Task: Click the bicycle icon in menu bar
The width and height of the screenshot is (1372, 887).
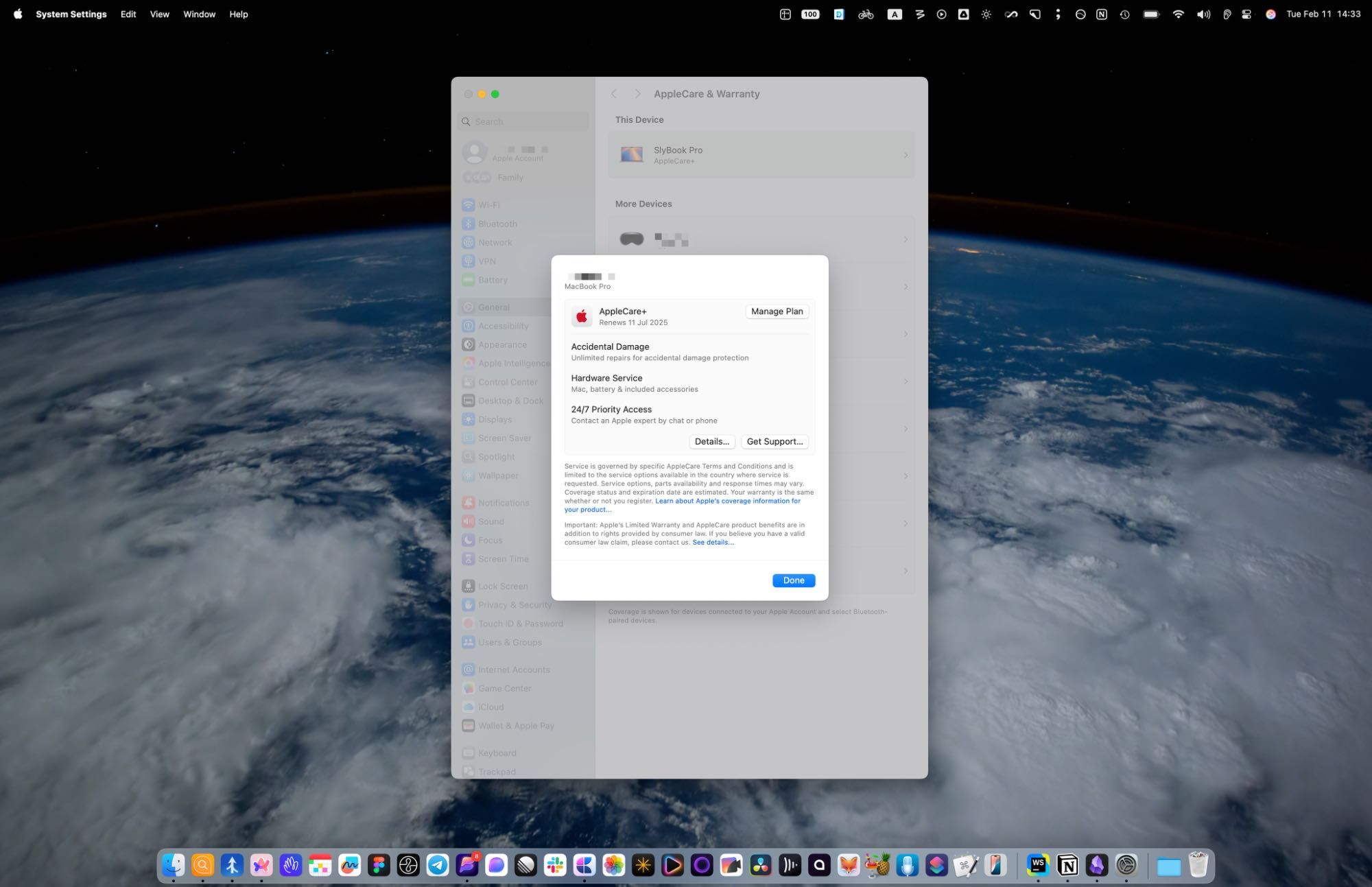Action: (866, 14)
